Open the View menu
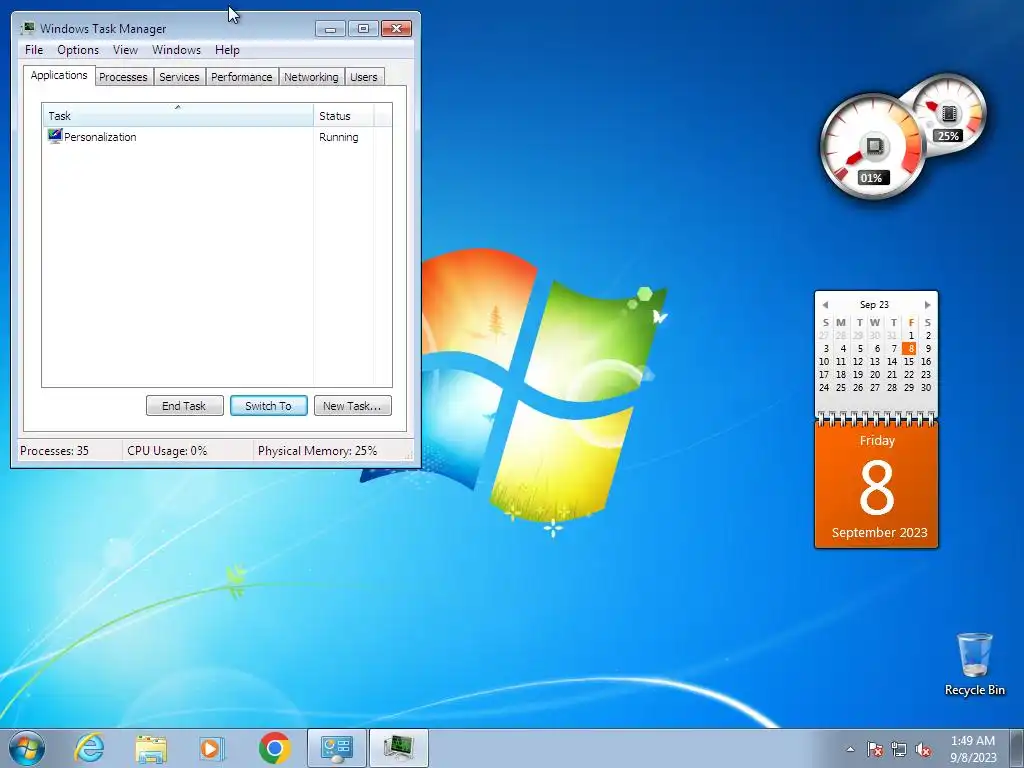1024x768 pixels. click(x=125, y=50)
